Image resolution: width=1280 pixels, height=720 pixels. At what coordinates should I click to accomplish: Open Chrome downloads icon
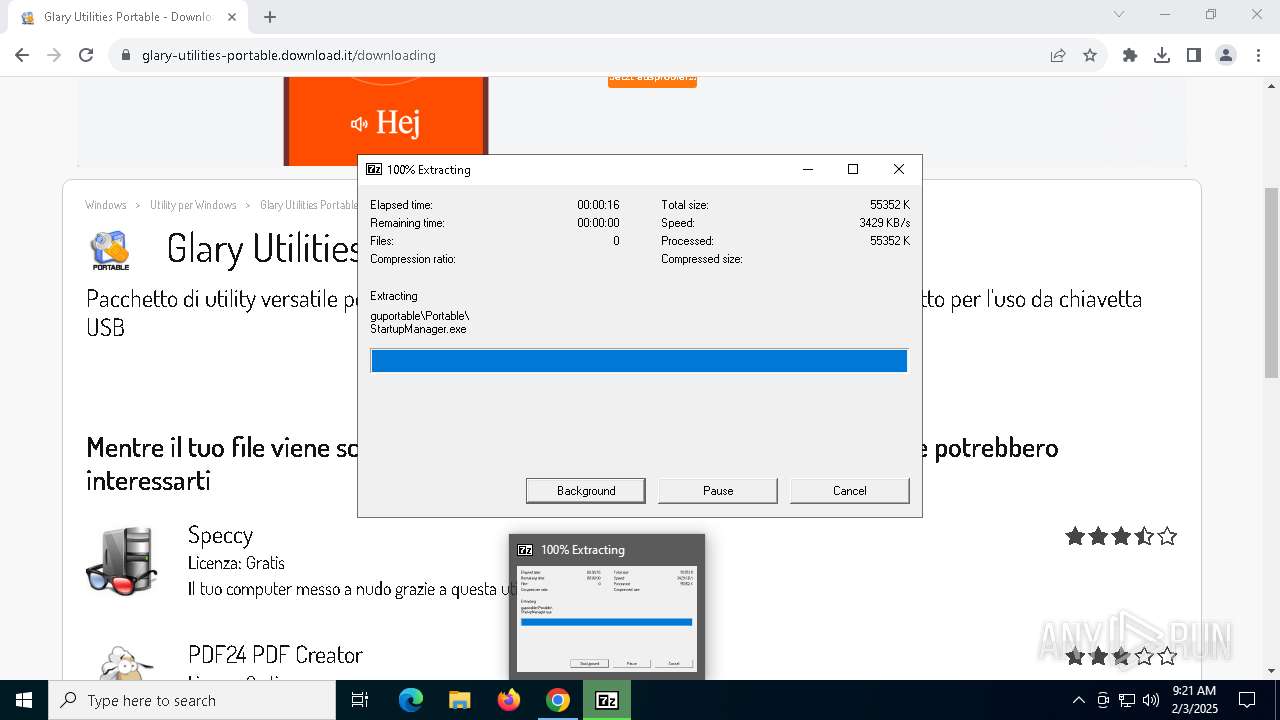pyautogui.click(x=1162, y=55)
